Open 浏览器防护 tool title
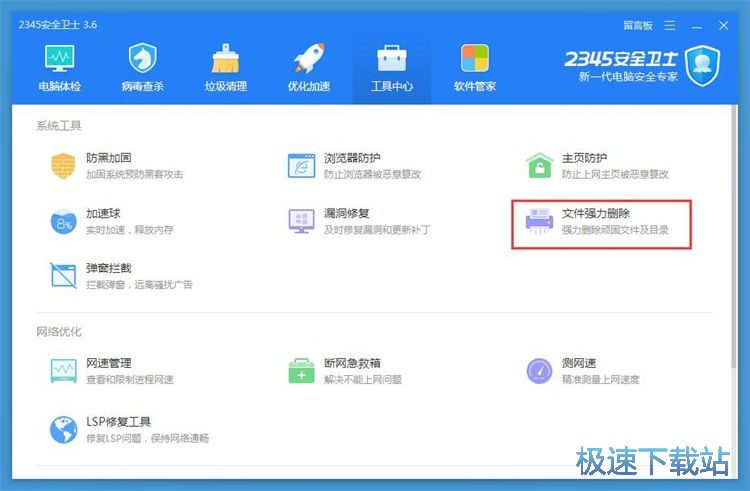 pyautogui.click(x=352, y=158)
